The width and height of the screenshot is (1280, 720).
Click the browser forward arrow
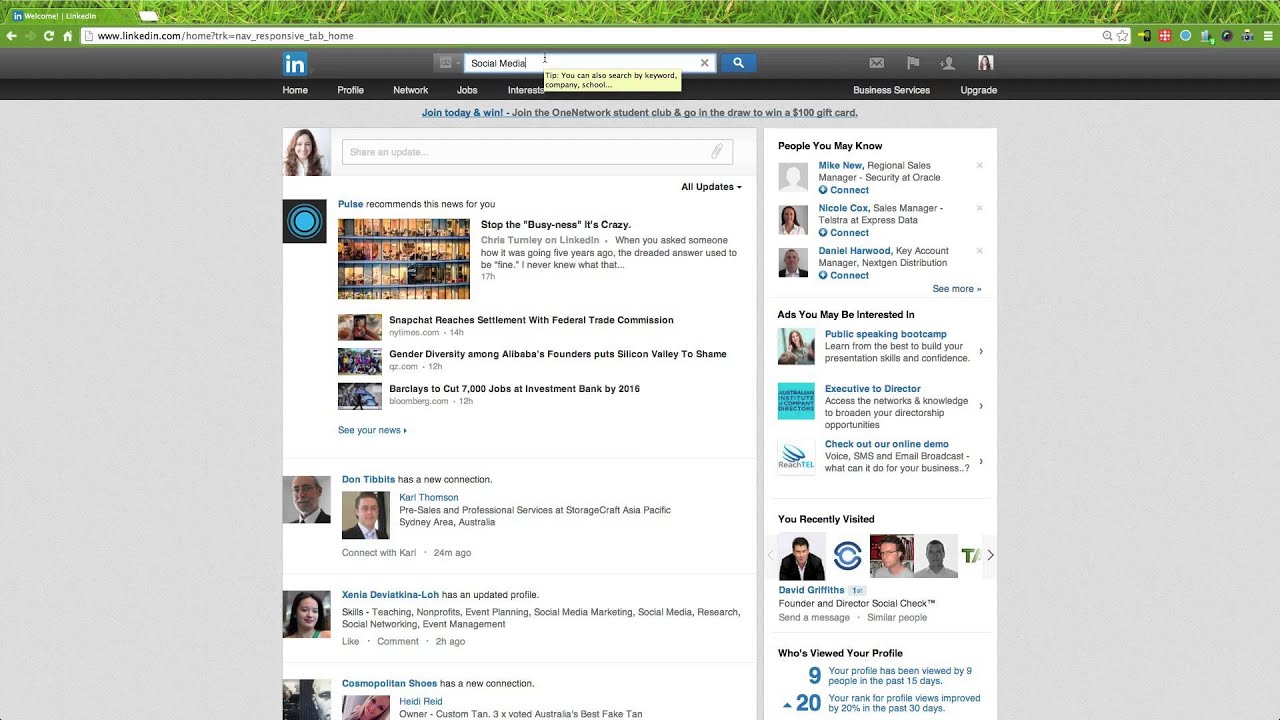[30, 36]
